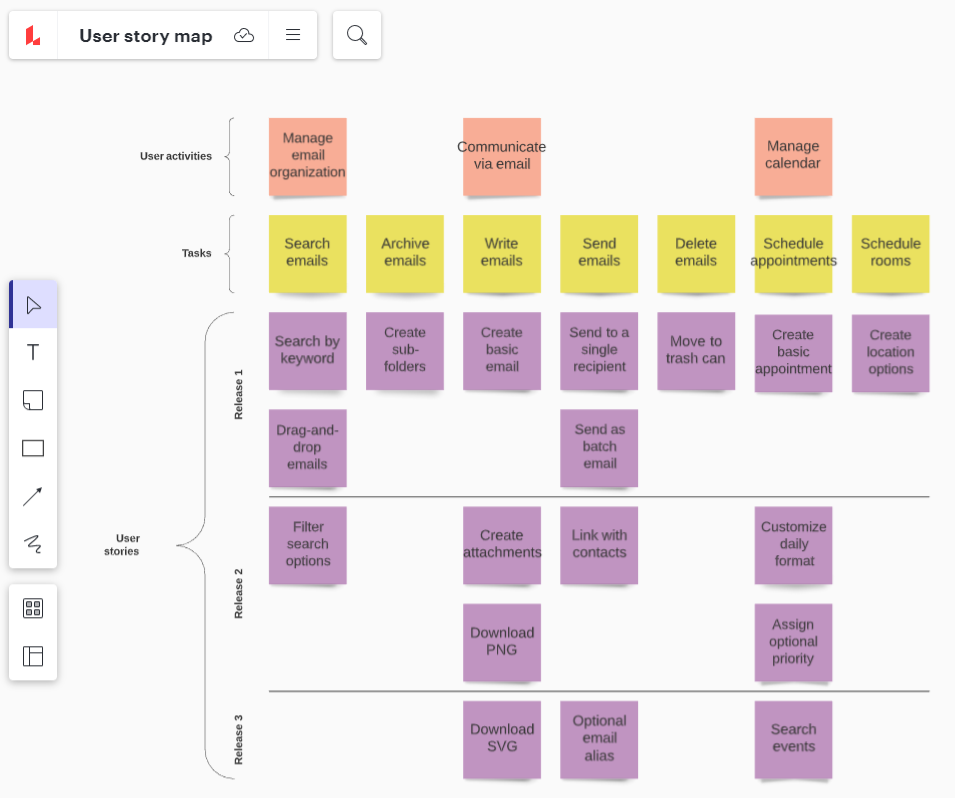Click the Release 3 label

coord(238,740)
